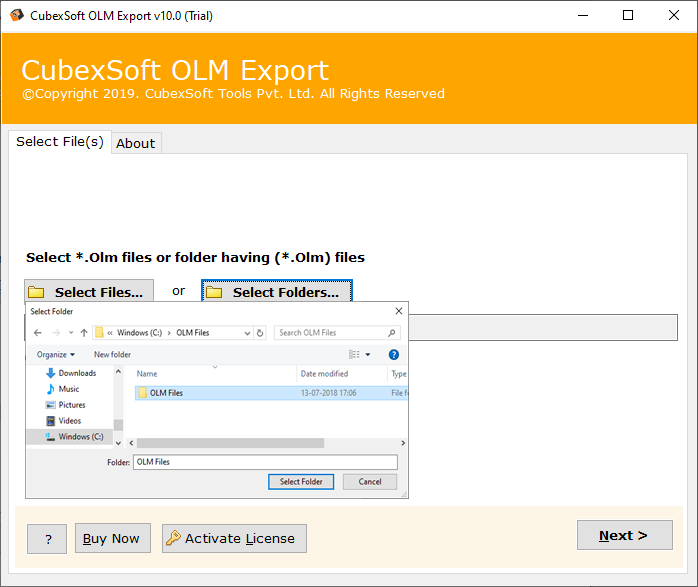The height and width of the screenshot is (587, 698).
Task: Switch to the About tab
Action: tap(135, 143)
